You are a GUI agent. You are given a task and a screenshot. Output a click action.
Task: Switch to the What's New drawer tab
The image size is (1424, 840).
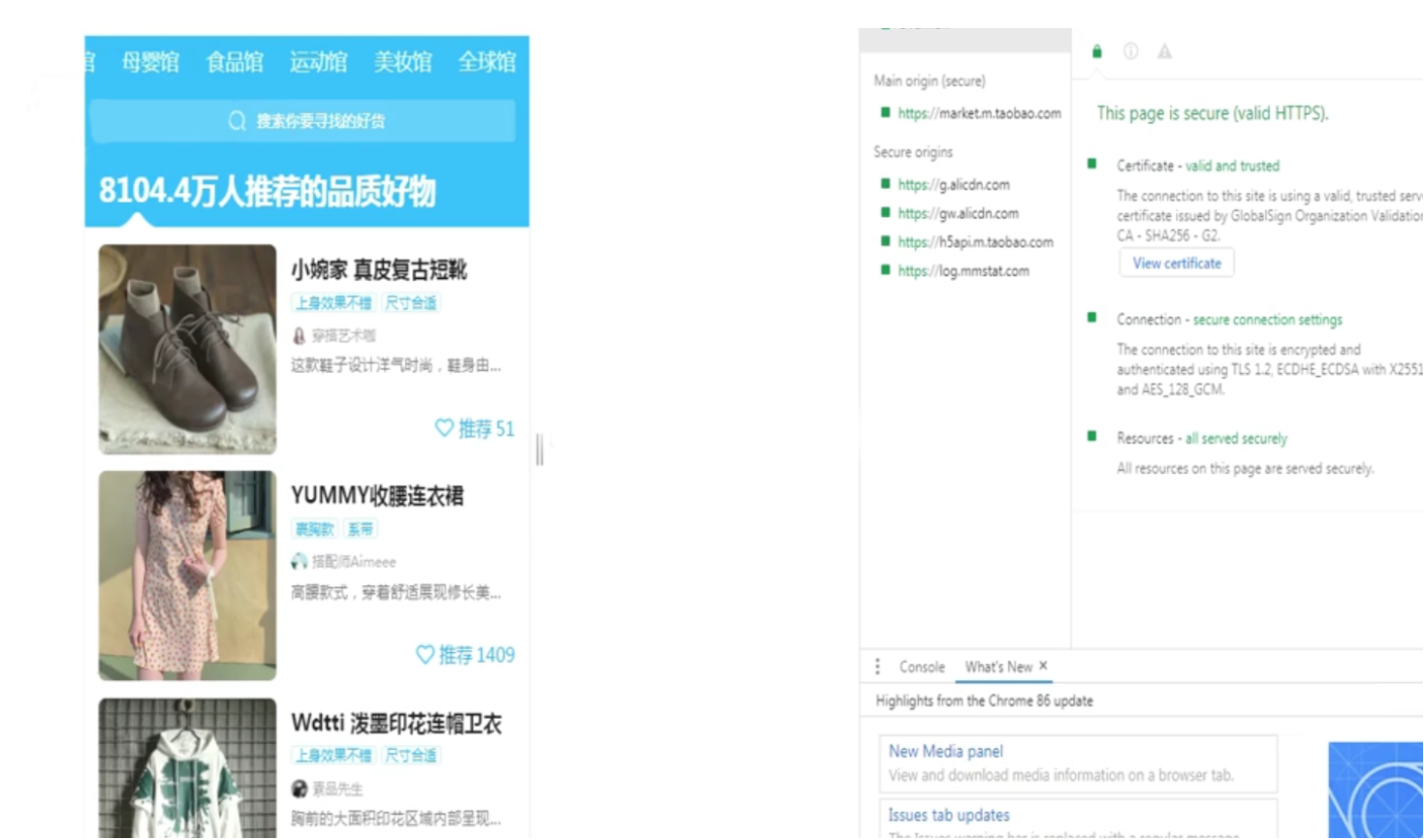tap(998, 667)
